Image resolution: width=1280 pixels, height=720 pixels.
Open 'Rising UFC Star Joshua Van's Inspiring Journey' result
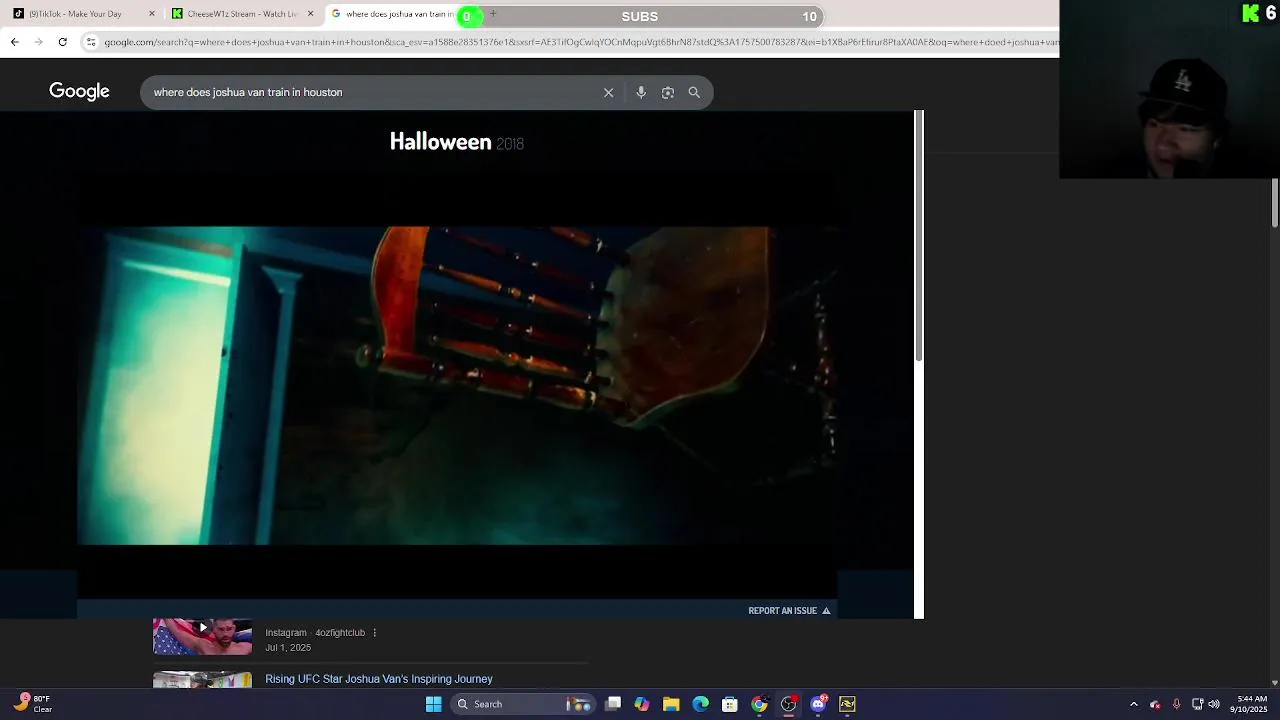379,679
